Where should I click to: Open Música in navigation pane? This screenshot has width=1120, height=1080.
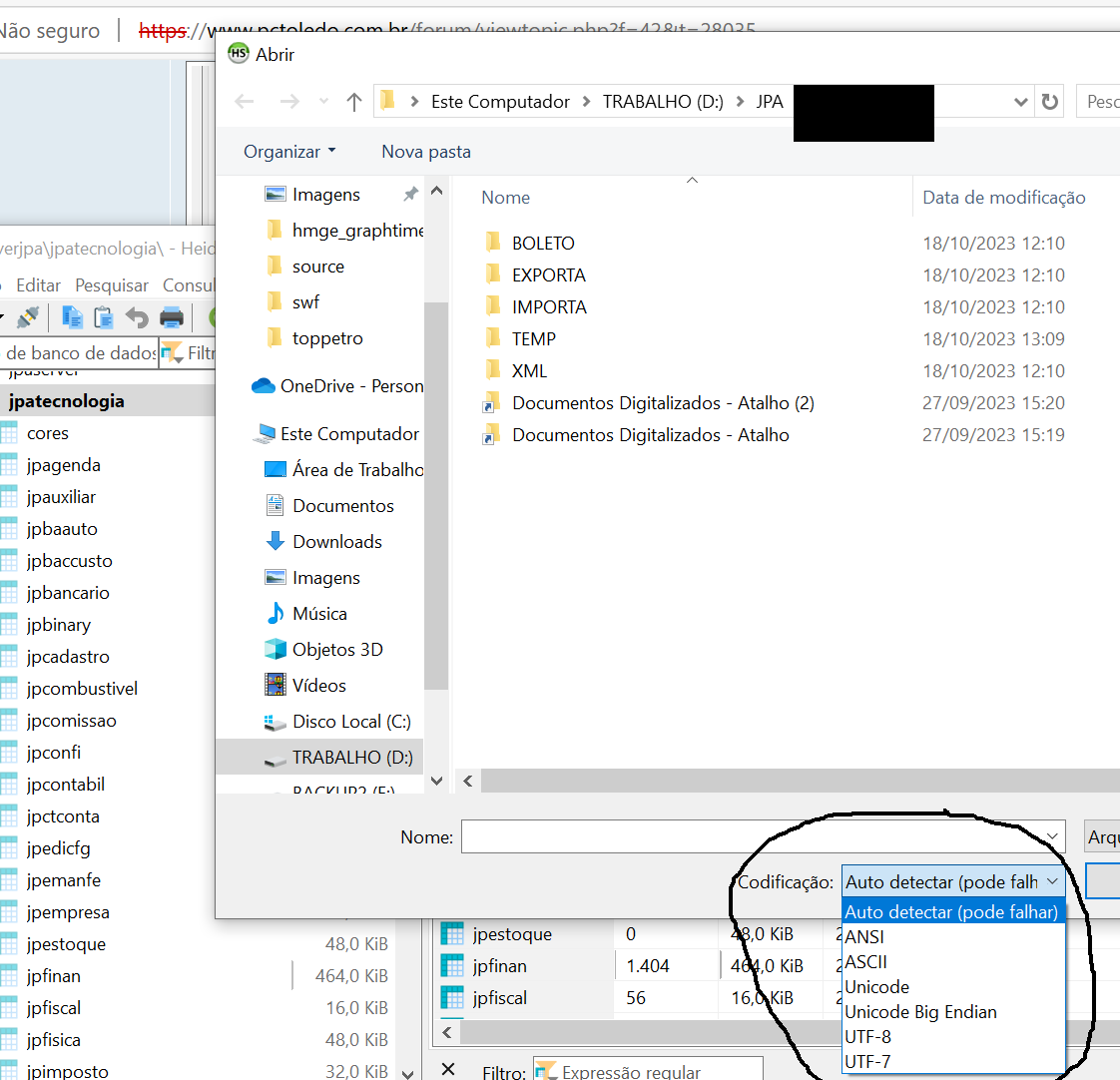(319, 614)
